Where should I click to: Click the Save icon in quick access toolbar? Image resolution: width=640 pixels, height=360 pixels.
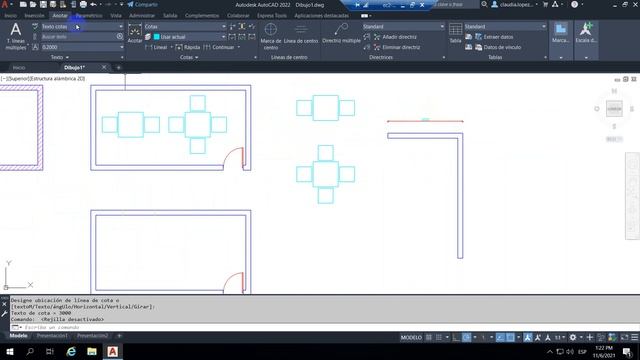pyautogui.click(x=43, y=4)
